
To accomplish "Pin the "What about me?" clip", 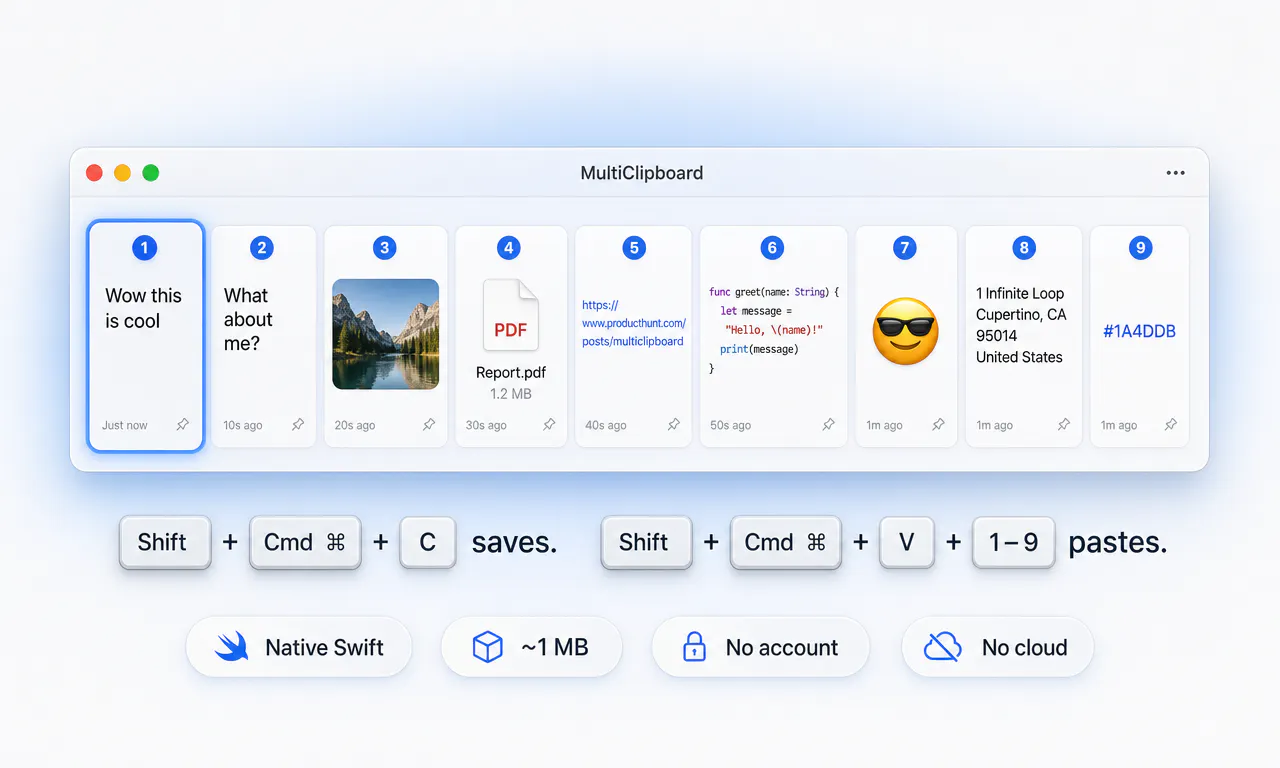I will pos(297,425).
